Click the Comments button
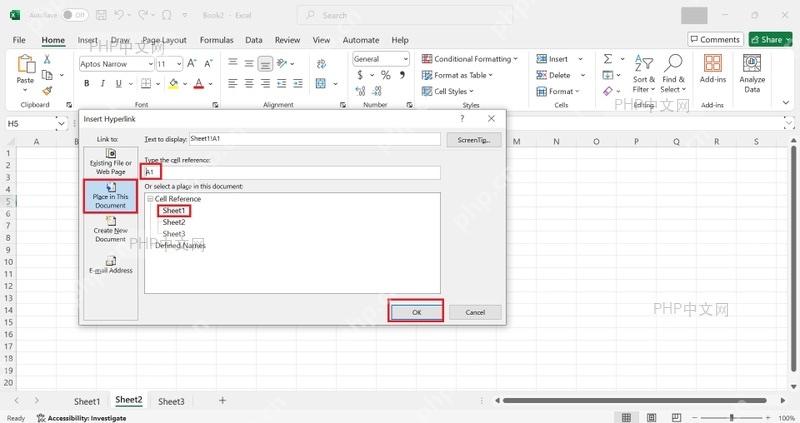The height and width of the screenshot is (423, 800). [715, 39]
